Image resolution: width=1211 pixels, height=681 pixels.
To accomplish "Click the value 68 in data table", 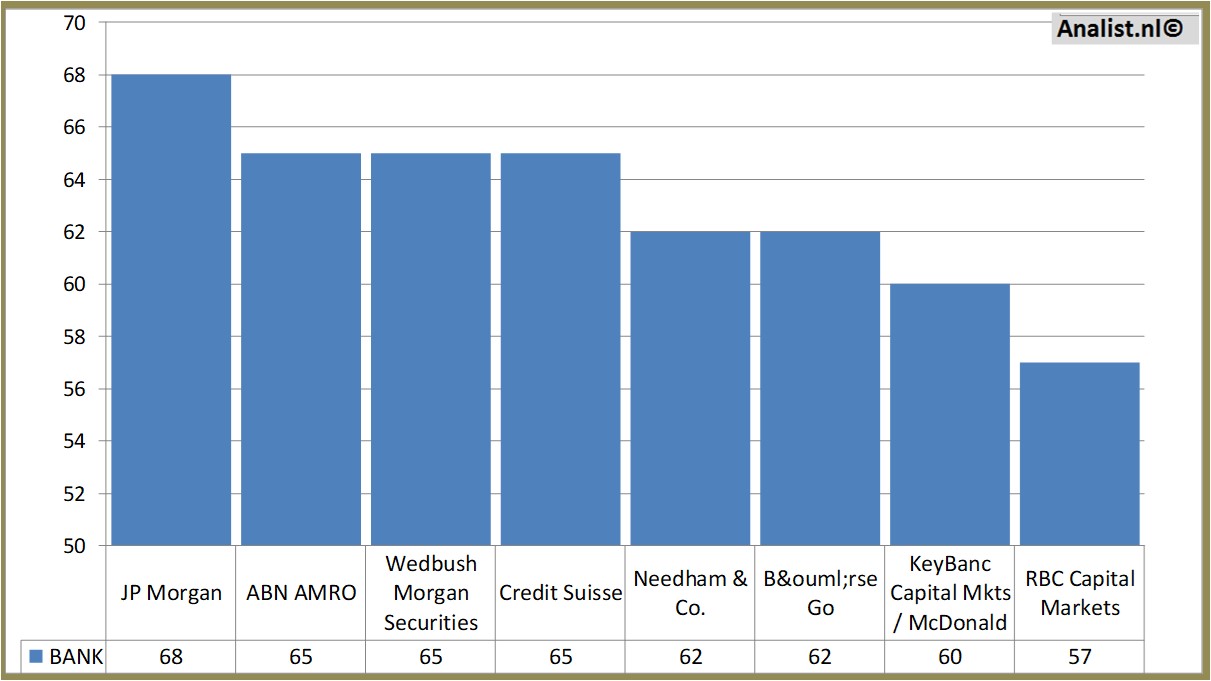I will [171, 657].
